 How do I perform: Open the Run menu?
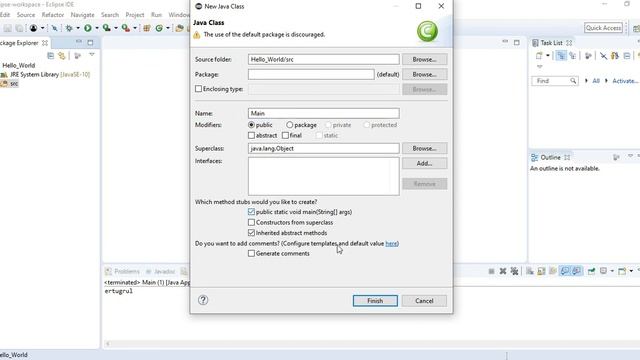pyautogui.click(x=156, y=15)
